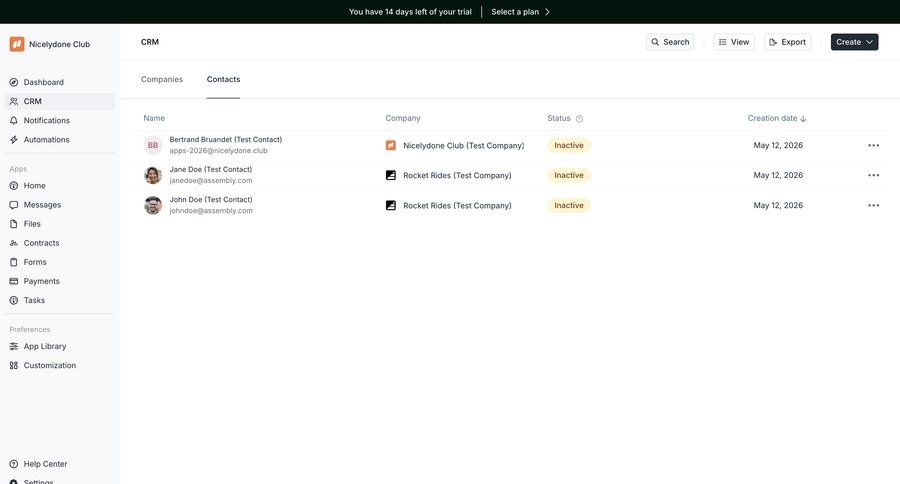
Task: Click John Doe's avatar photo
Action: tap(153, 205)
